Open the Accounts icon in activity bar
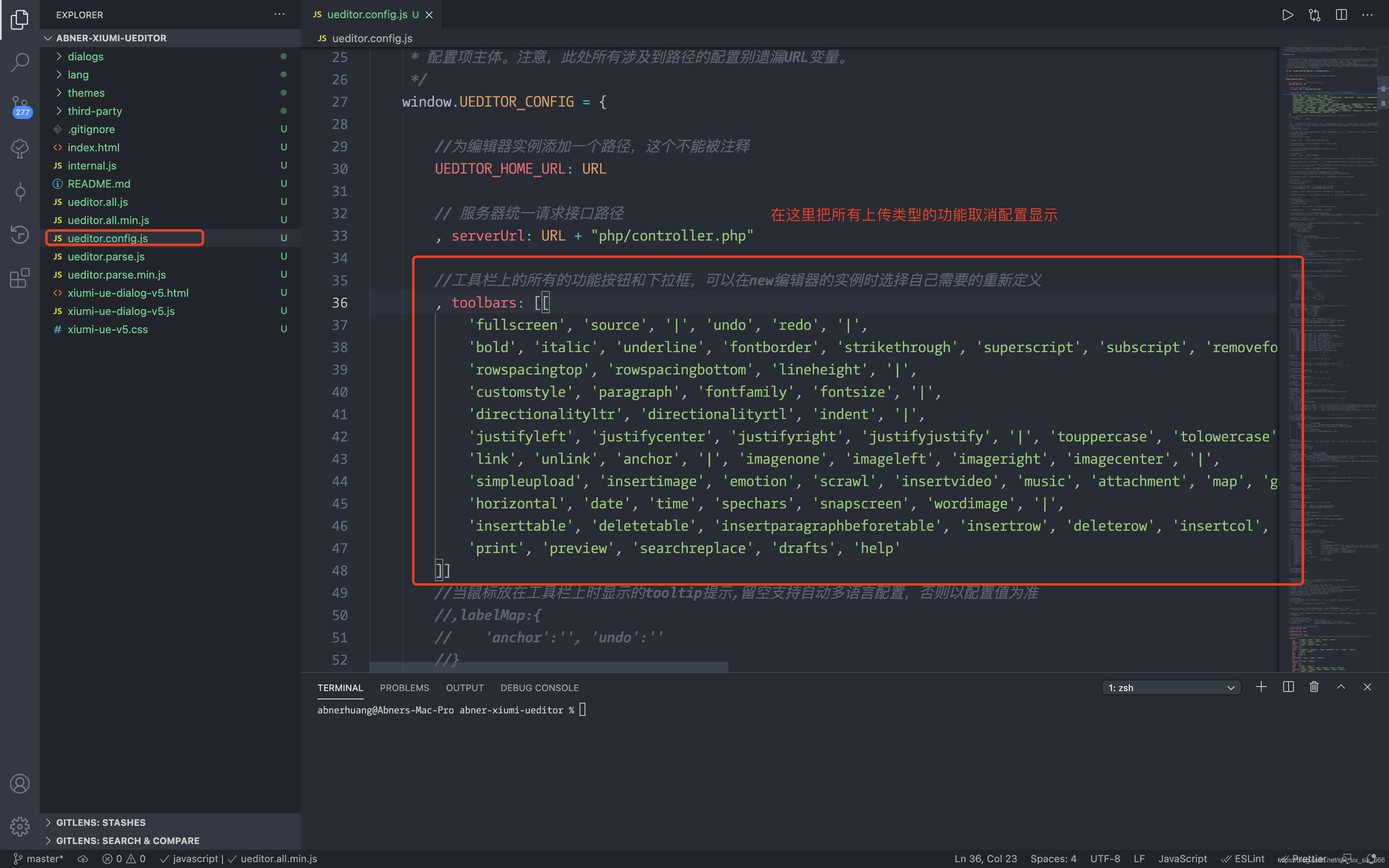Viewport: 1389px width, 868px height. coord(19,784)
